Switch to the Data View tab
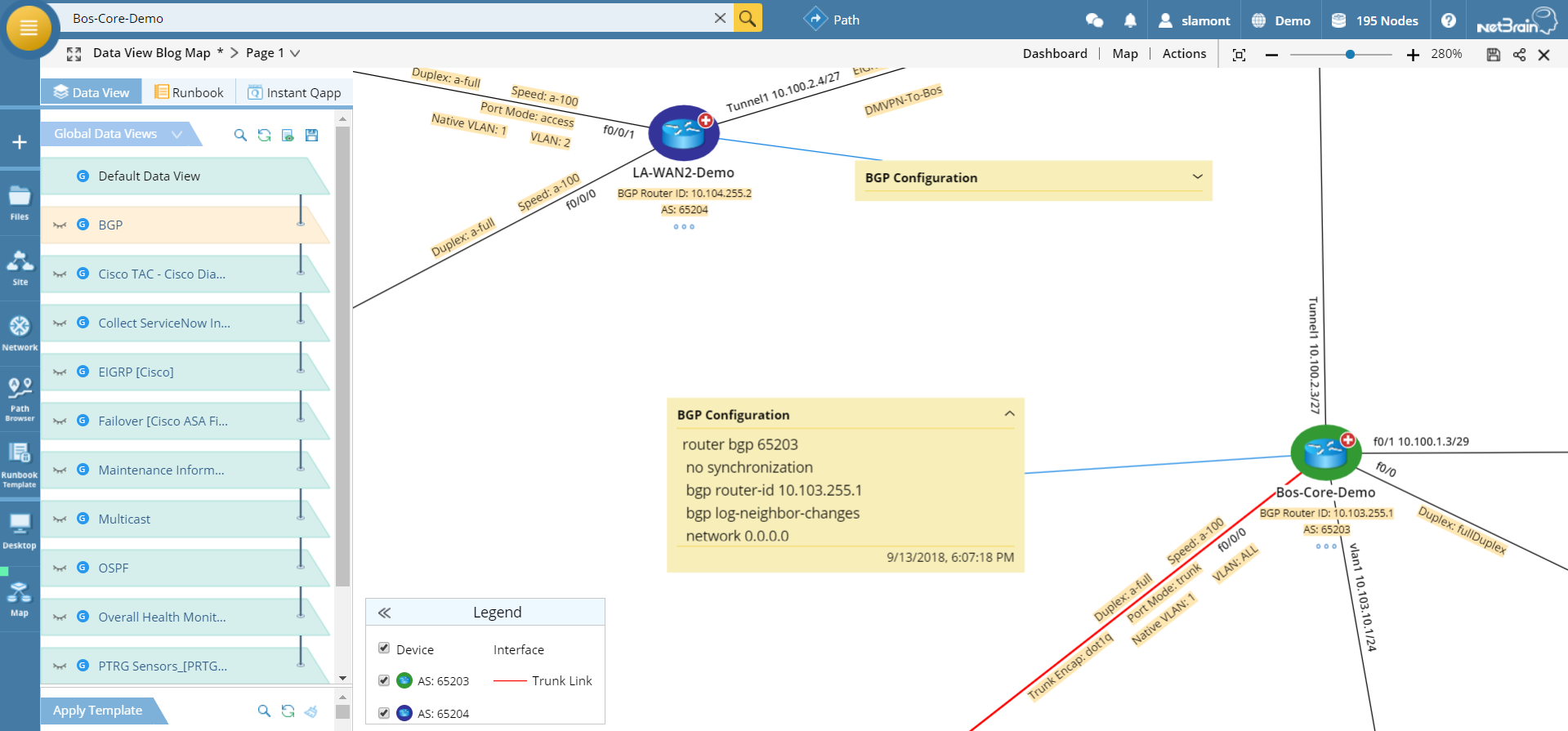Screen dimensions: 1568x731 click(92, 92)
